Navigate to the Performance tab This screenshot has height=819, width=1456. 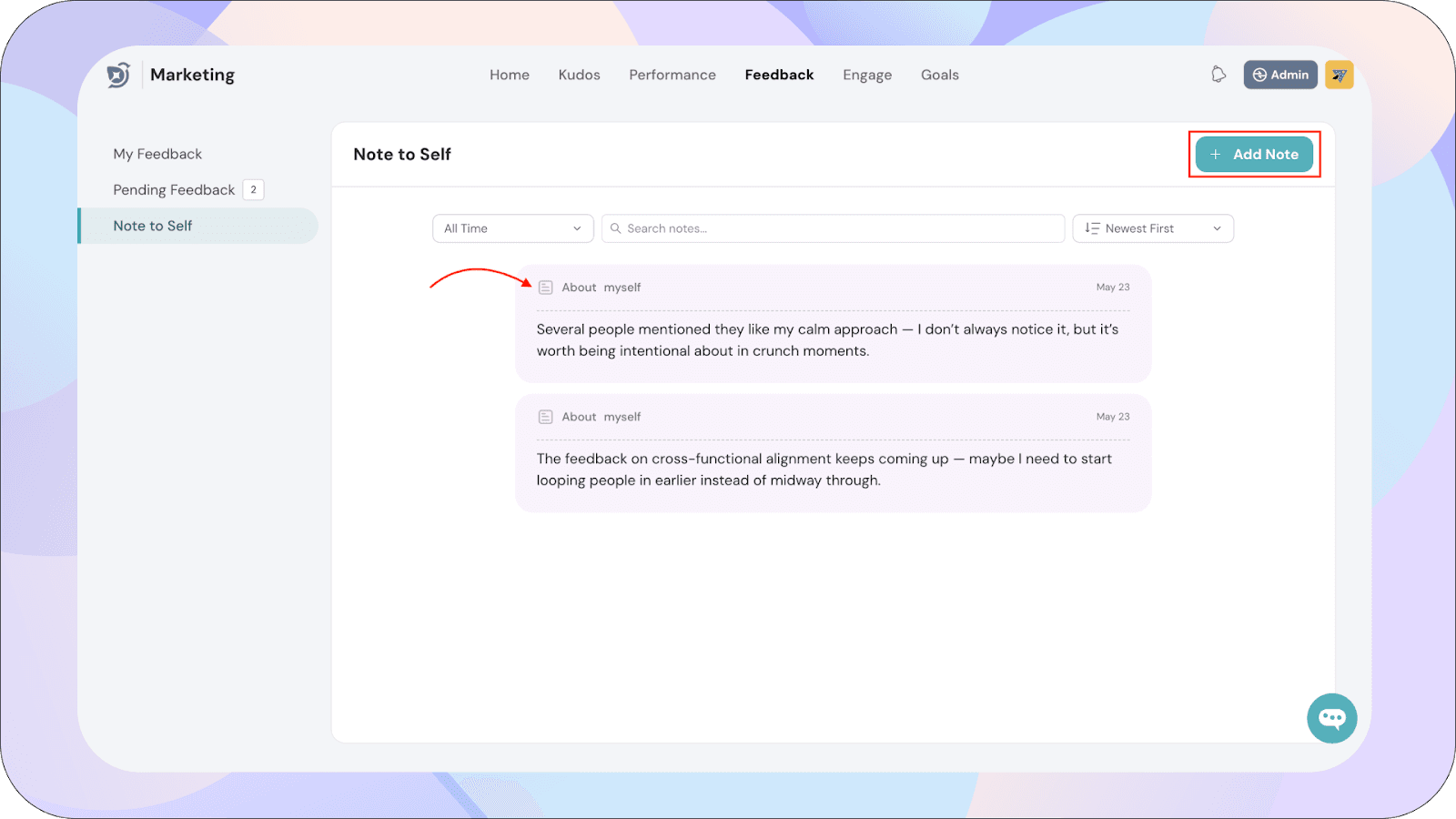672,75
